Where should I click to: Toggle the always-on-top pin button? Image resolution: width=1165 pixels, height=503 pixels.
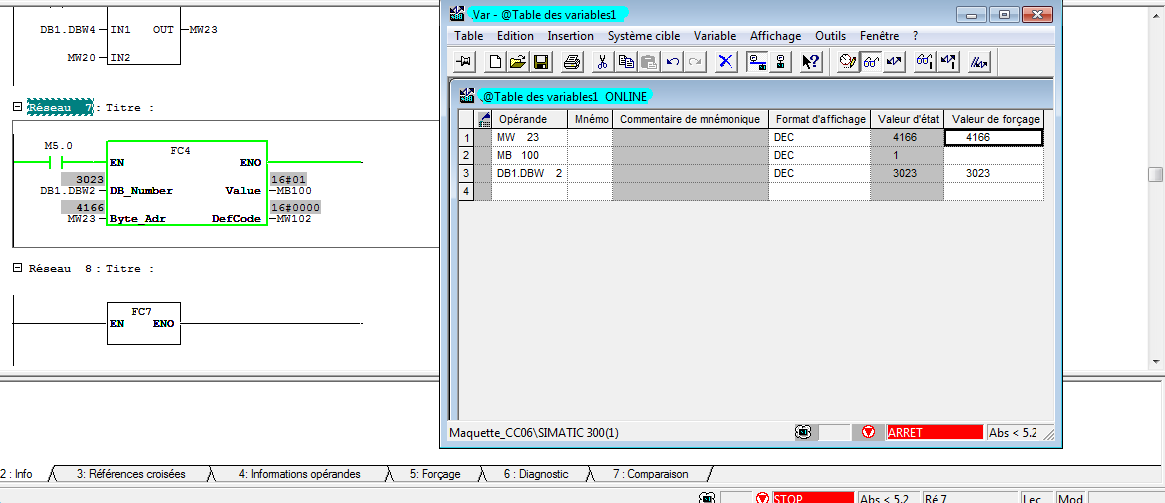coord(464,62)
